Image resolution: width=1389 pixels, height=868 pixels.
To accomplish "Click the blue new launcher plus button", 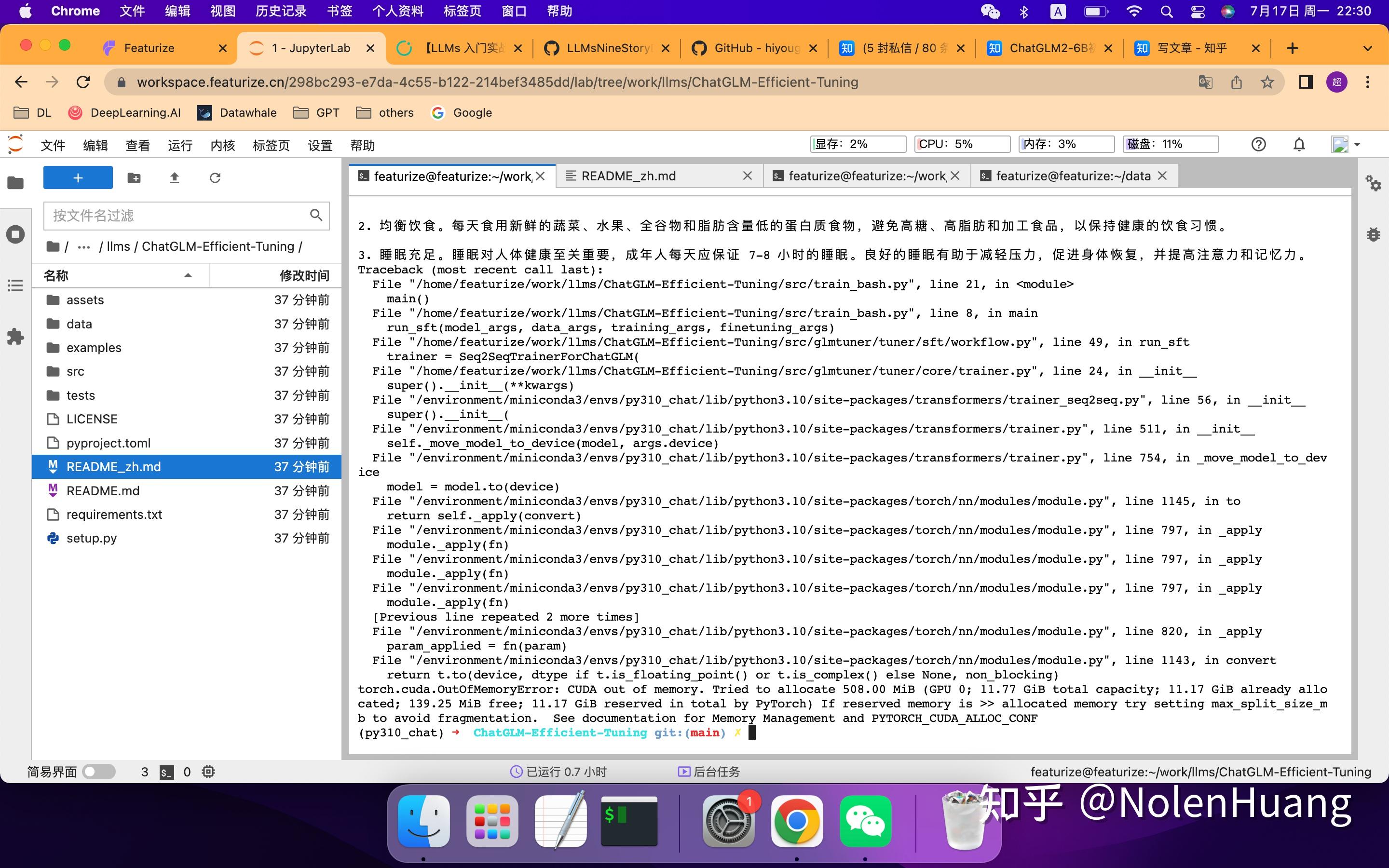I will point(78,178).
